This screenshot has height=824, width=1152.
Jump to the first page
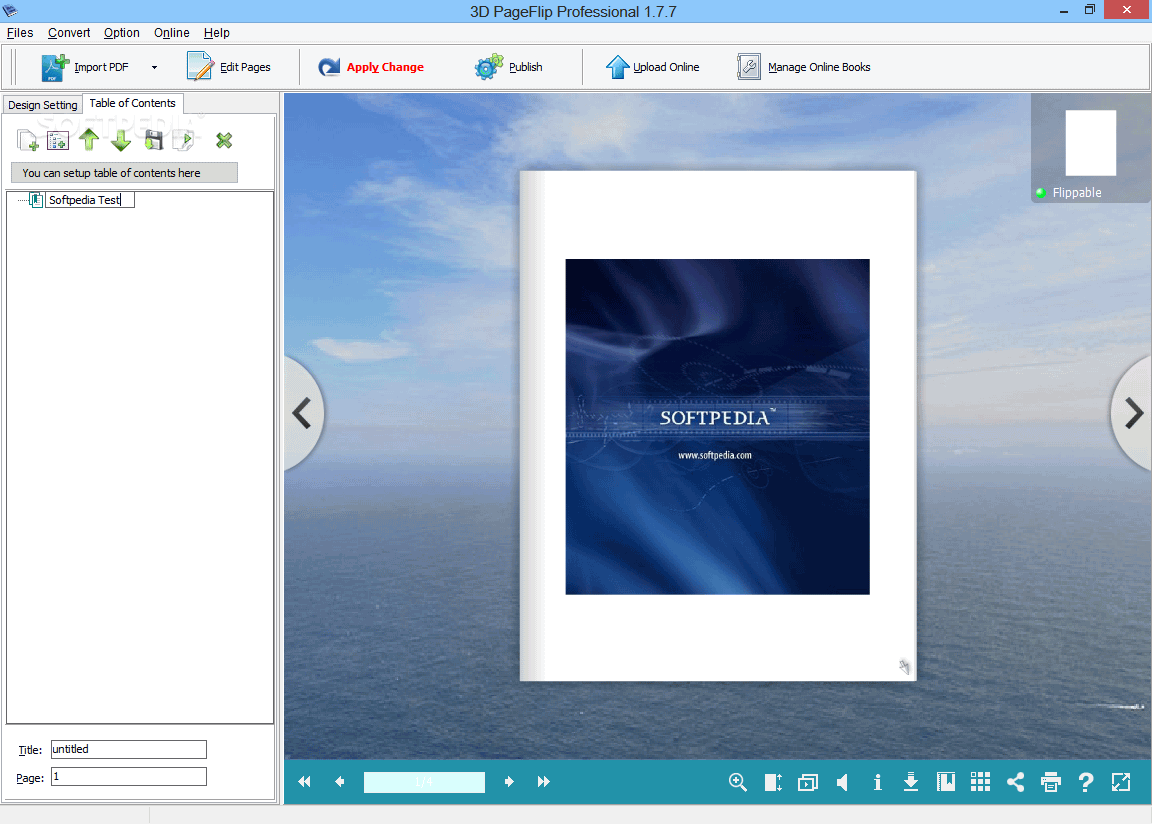tap(304, 782)
